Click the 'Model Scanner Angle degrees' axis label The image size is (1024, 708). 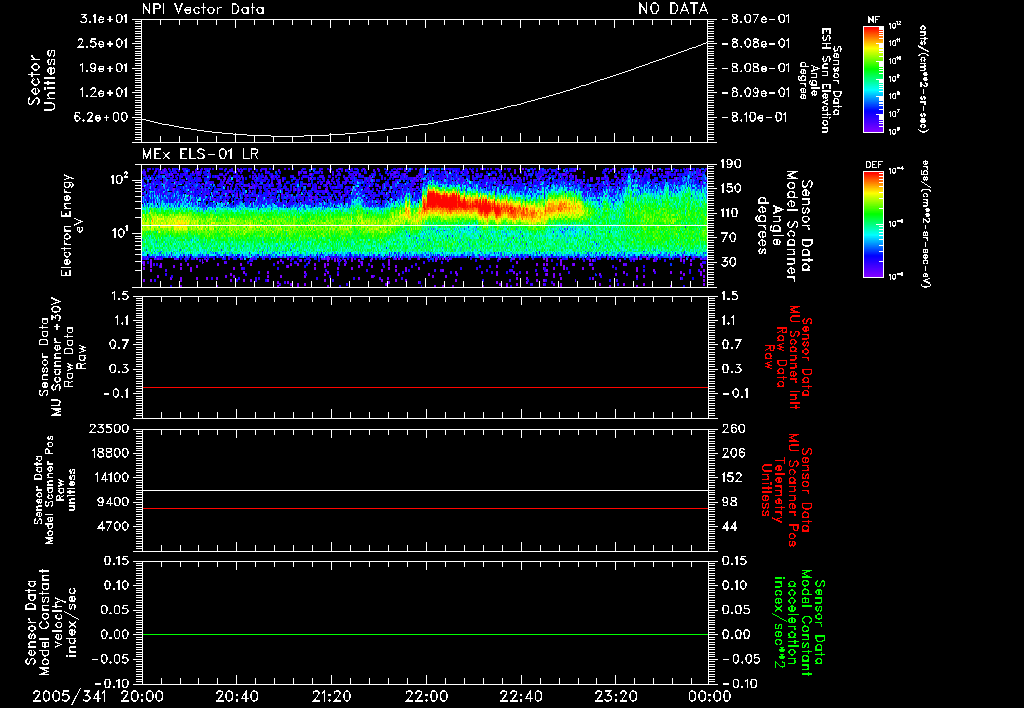(x=784, y=225)
